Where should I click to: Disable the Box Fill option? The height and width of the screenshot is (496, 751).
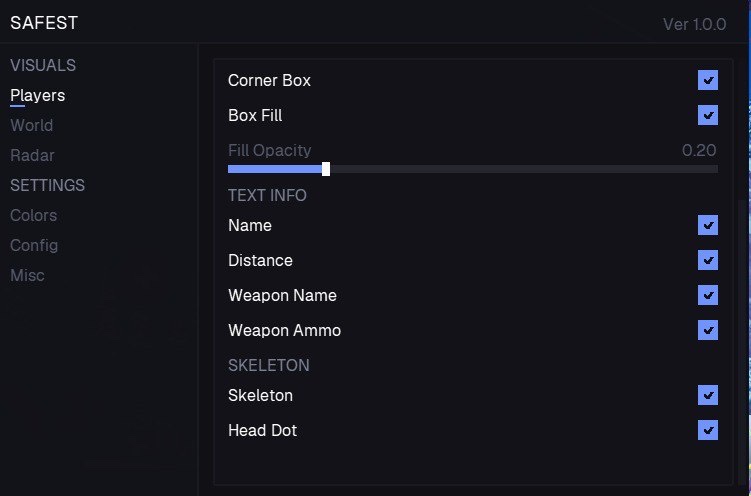[x=708, y=116]
